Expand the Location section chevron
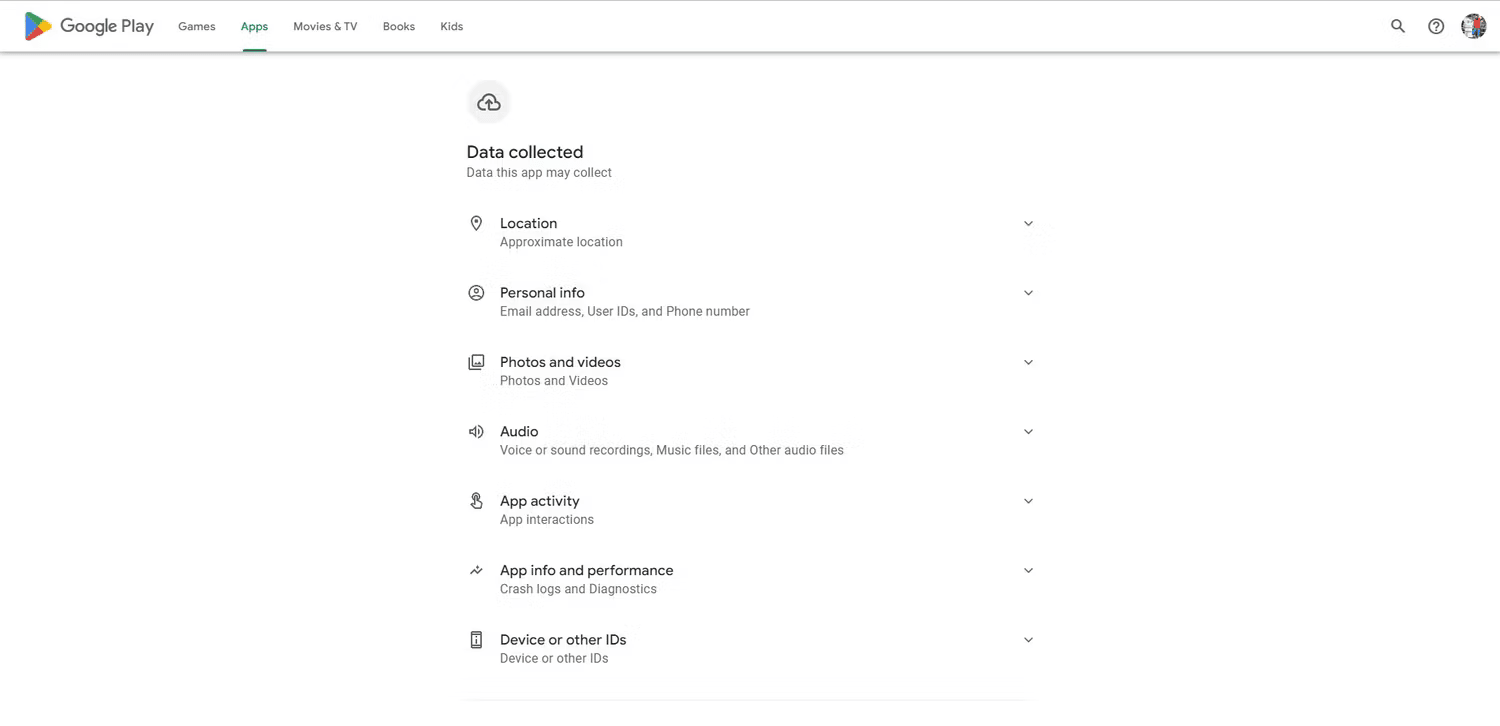Image resolution: width=1500 pixels, height=726 pixels. click(x=1028, y=223)
